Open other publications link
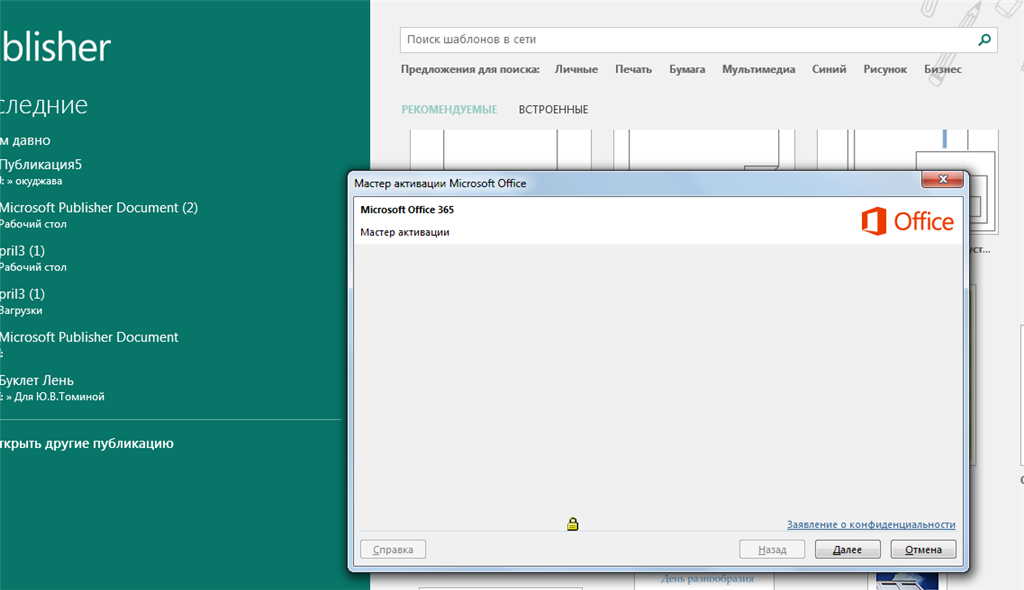This screenshot has width=1024, height=590. (x=87, y=443)
